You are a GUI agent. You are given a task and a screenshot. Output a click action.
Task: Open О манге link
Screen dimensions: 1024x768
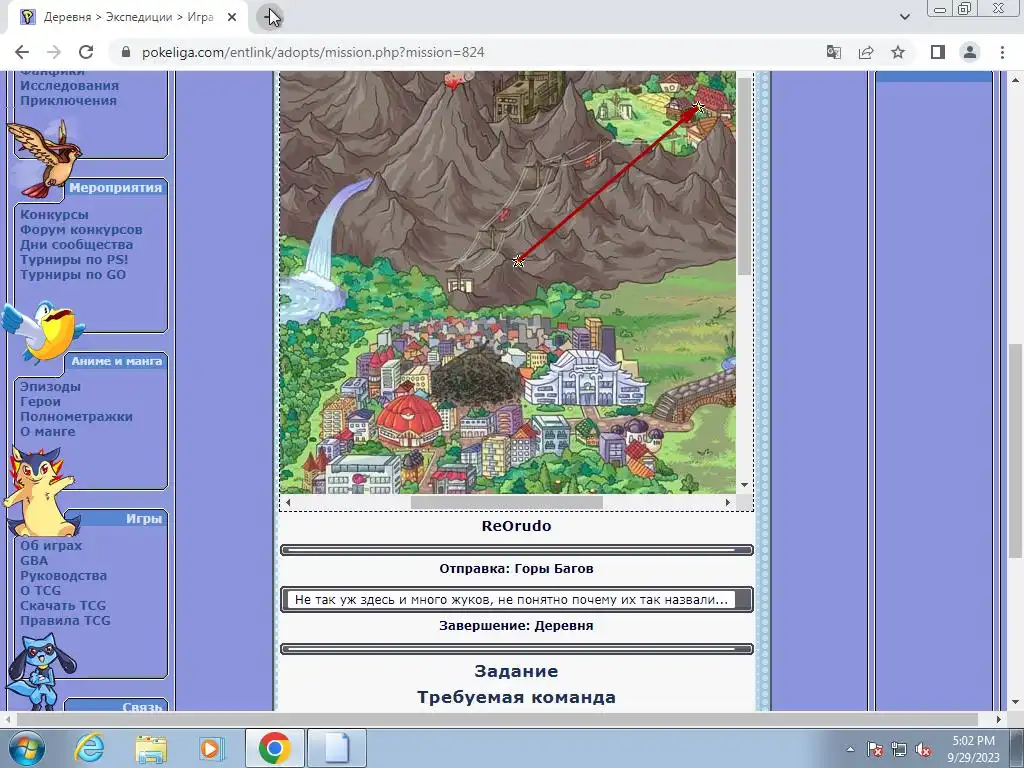coord(48,431)
